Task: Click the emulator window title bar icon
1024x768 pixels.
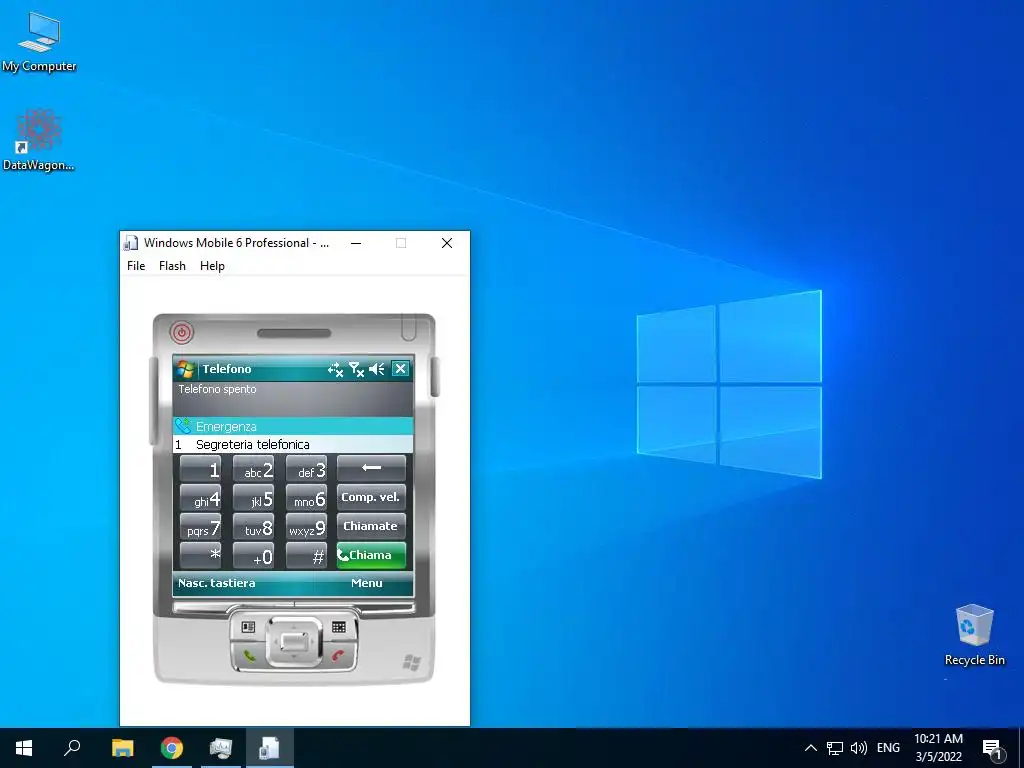Action: pos(131,243)
